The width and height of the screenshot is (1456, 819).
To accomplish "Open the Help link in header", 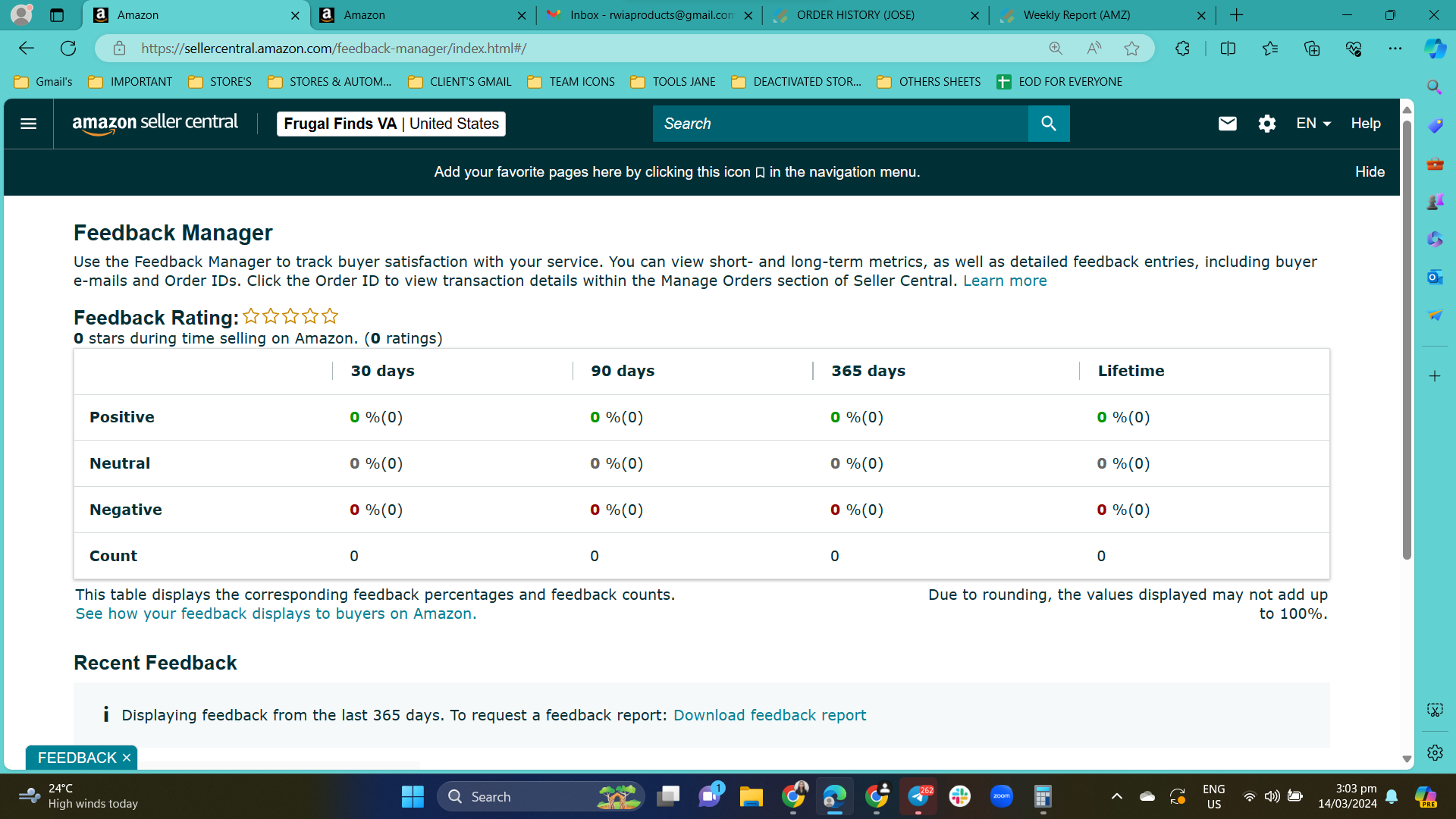I will pyautogui.click(x=1366, y=124).
